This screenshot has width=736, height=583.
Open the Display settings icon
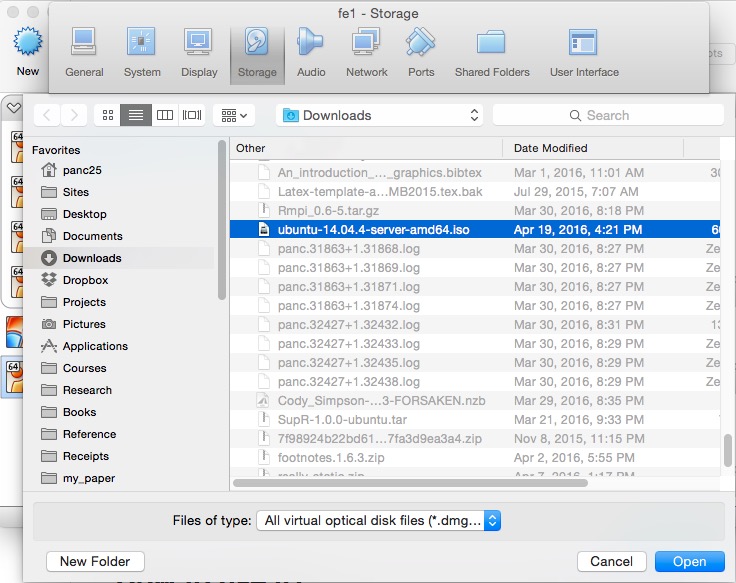point(199,51)
